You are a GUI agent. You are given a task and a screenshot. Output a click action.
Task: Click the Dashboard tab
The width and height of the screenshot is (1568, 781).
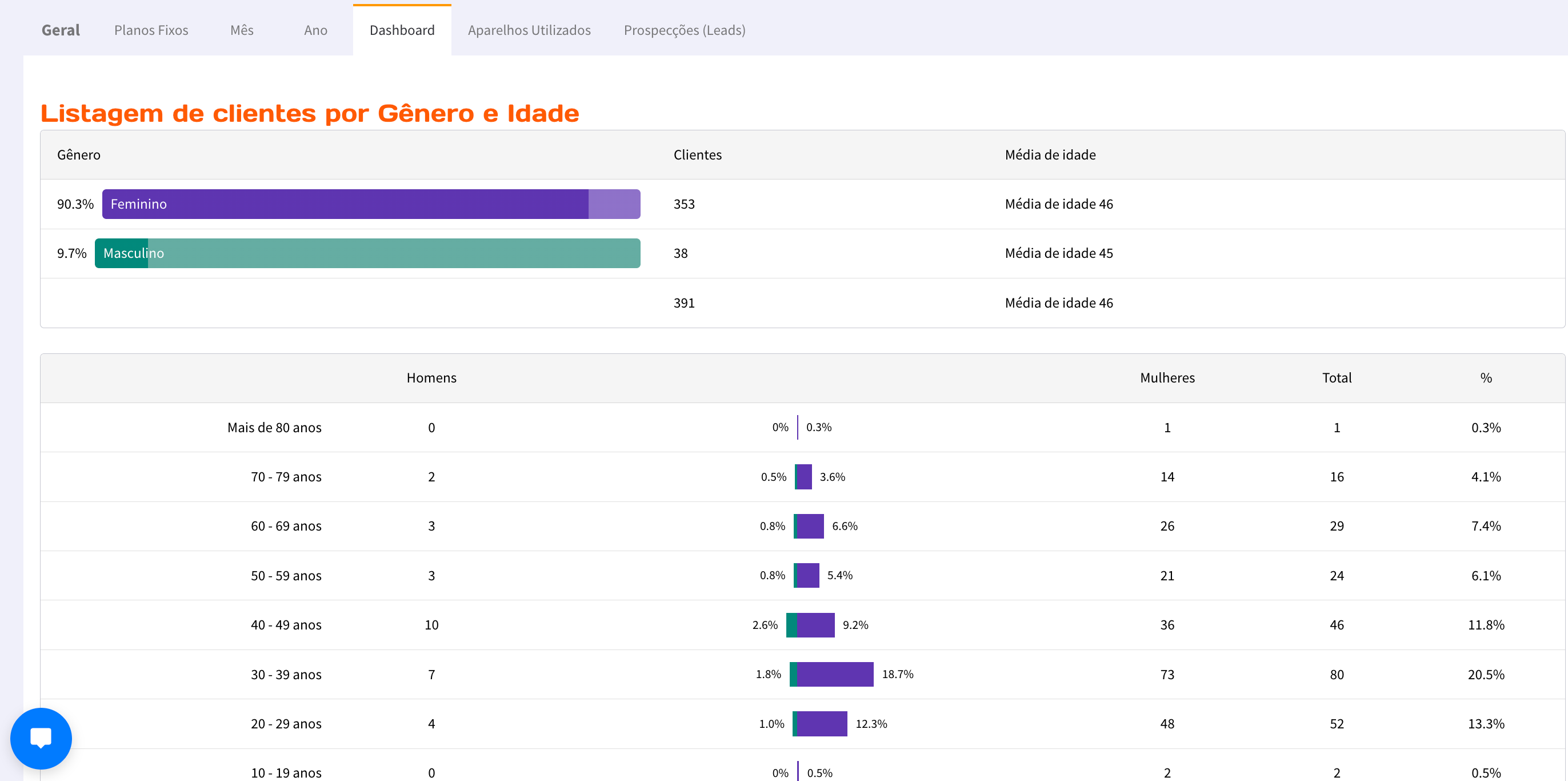pos(402,30)
